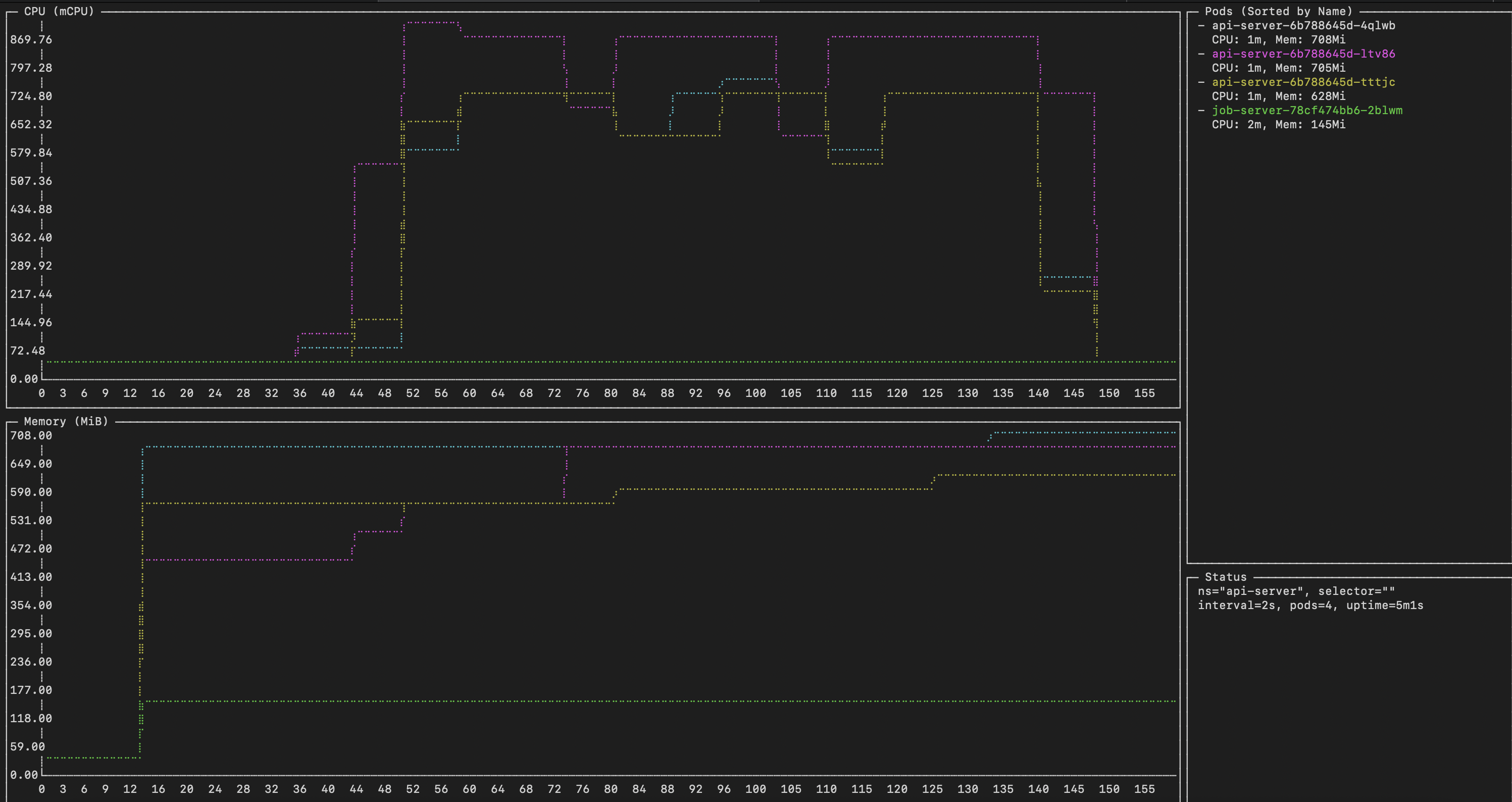Click the 708.00 label on Memory axis
Viewport: 1512px width, 802px height.
coord(31,435)
